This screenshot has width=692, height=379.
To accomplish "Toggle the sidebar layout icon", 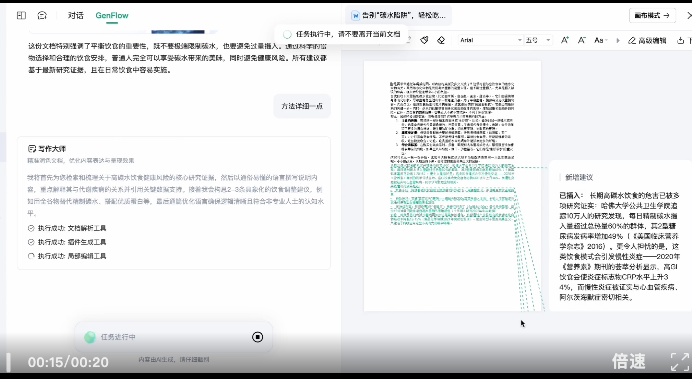I will tap(21, 15).
